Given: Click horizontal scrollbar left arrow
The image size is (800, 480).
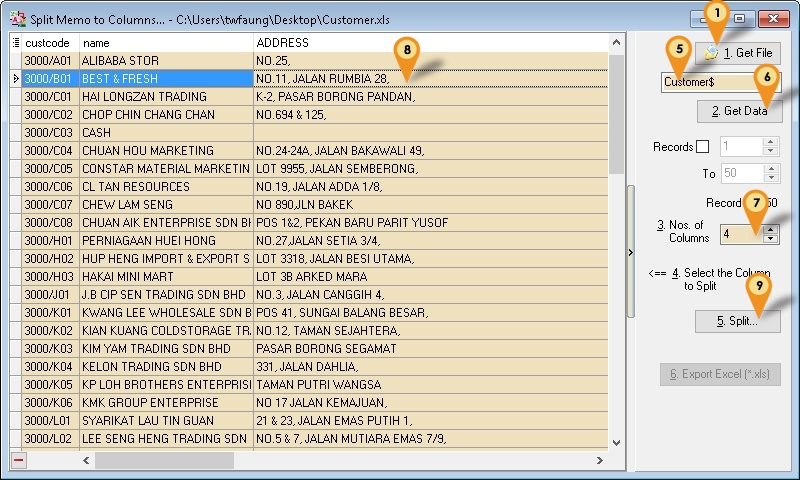Looking at the screenshot, I should click(x=88, y=461).
